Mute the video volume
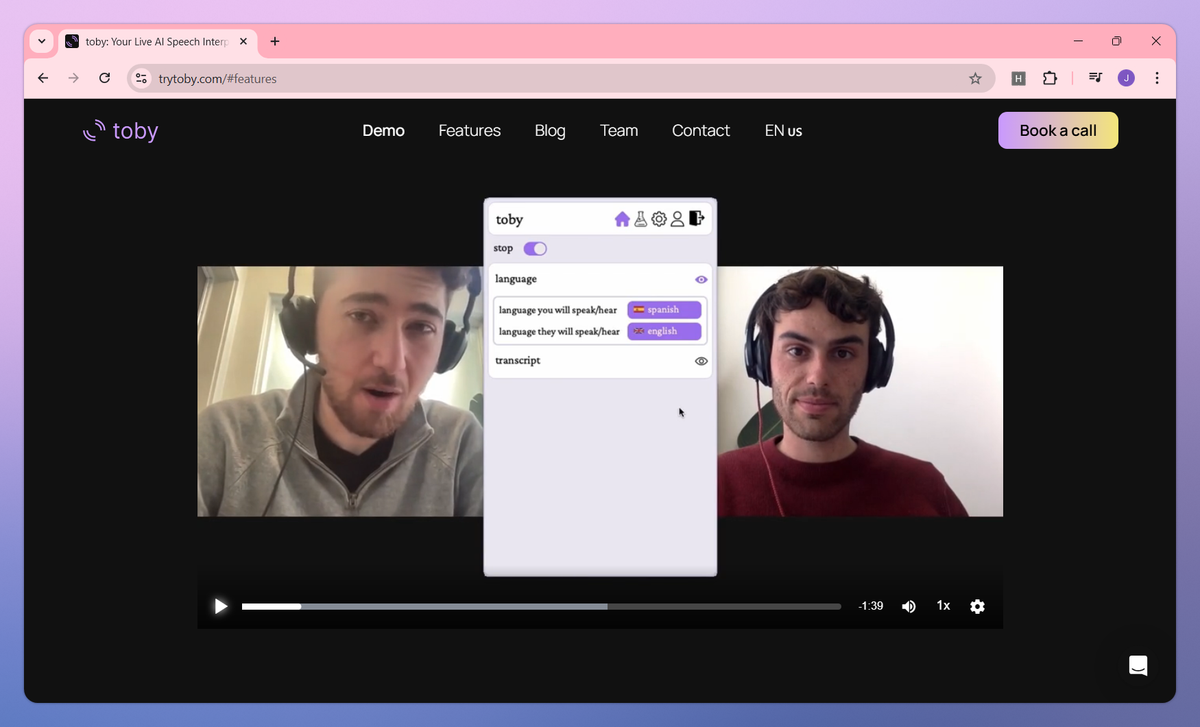1200x727 pixels. pos(909,606)
